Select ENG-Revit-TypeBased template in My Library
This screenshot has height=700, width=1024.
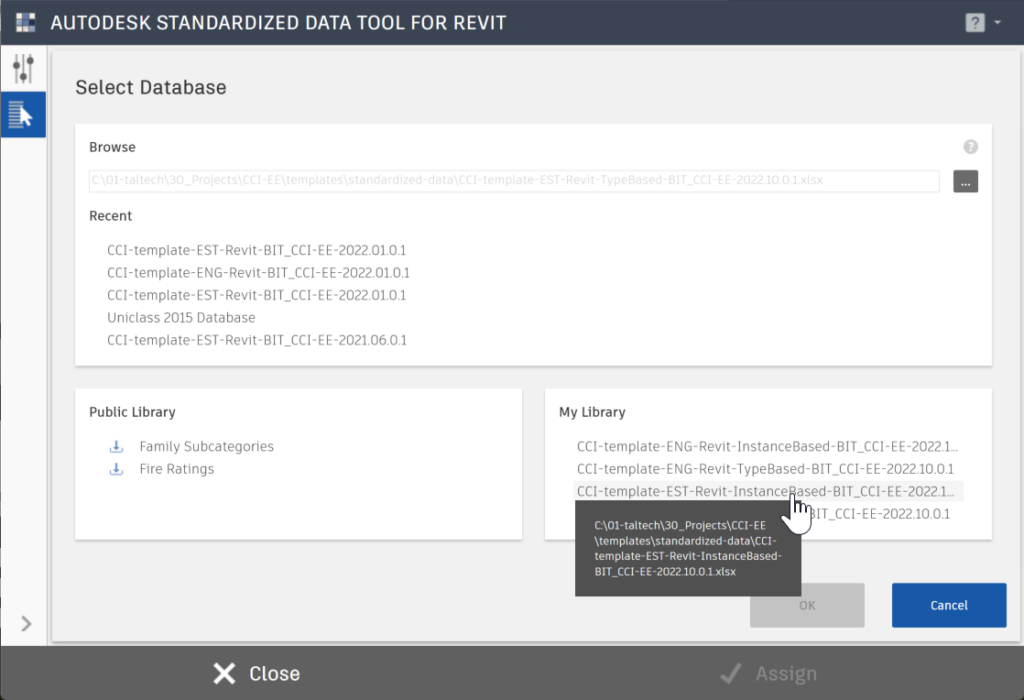765,469
